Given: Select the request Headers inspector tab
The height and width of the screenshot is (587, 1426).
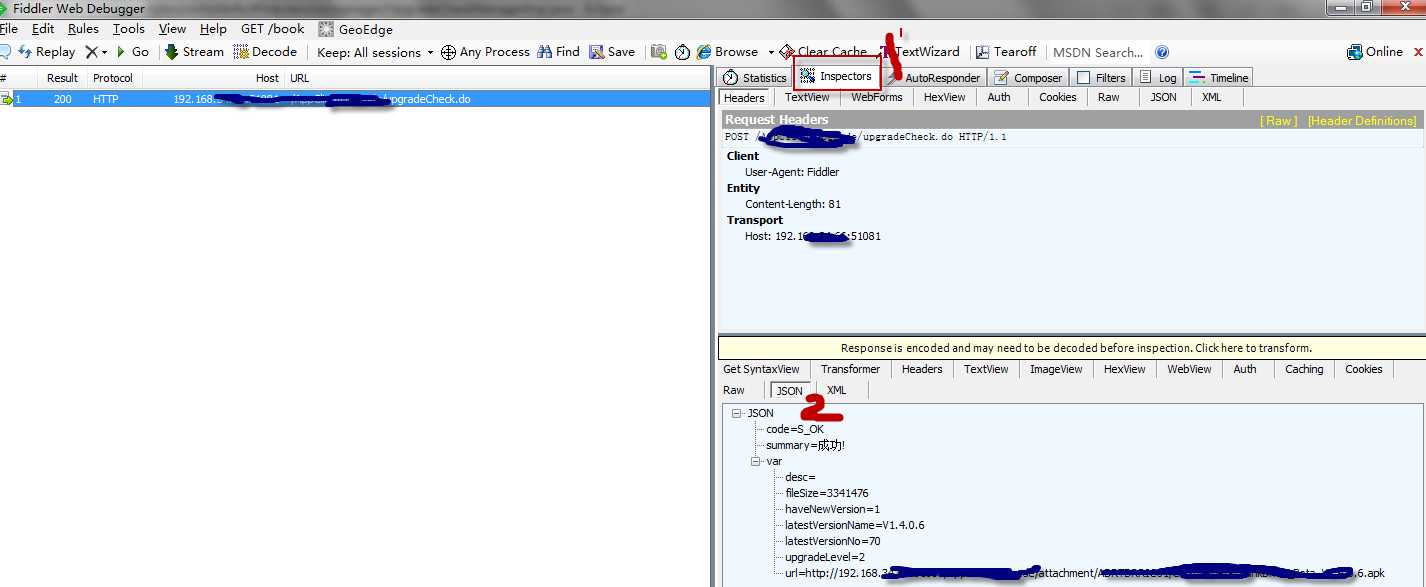Looking at the screenshot, I should click(744, 98).
